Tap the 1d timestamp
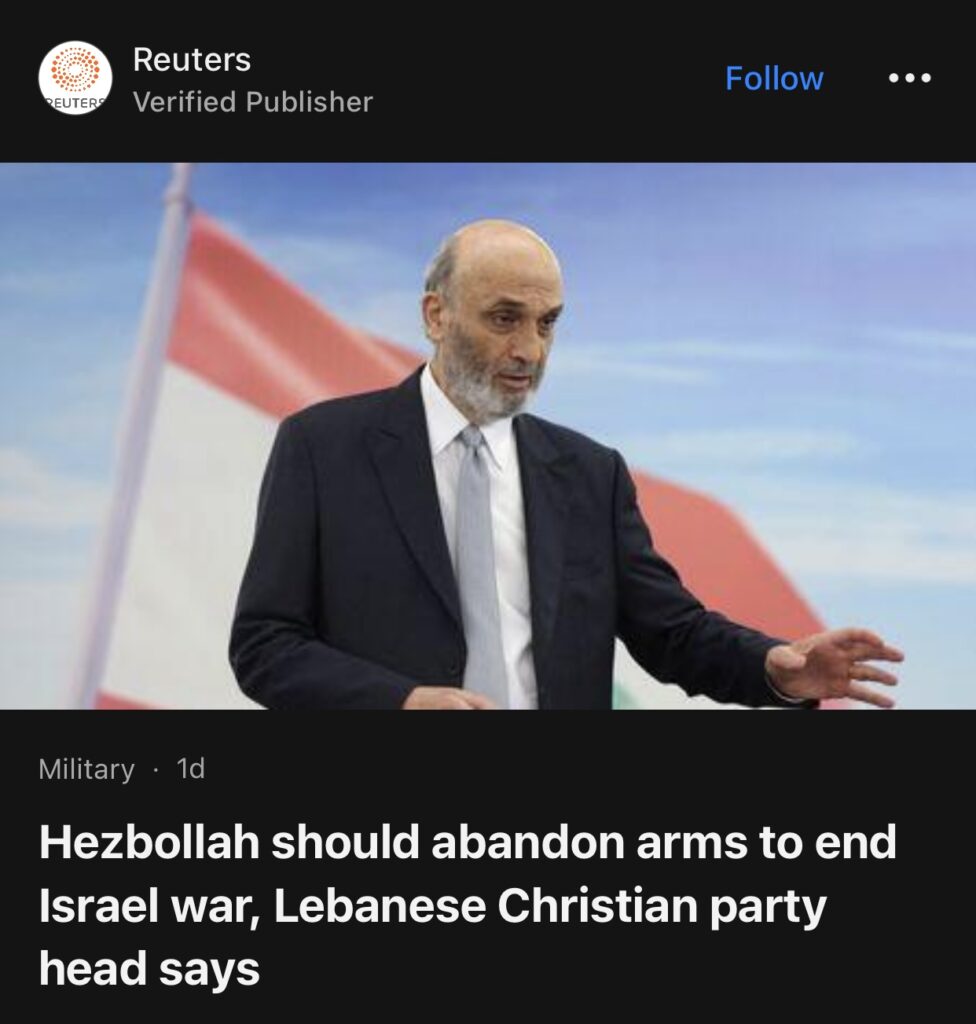This screenshot has width=976, height=1024. 191,769
